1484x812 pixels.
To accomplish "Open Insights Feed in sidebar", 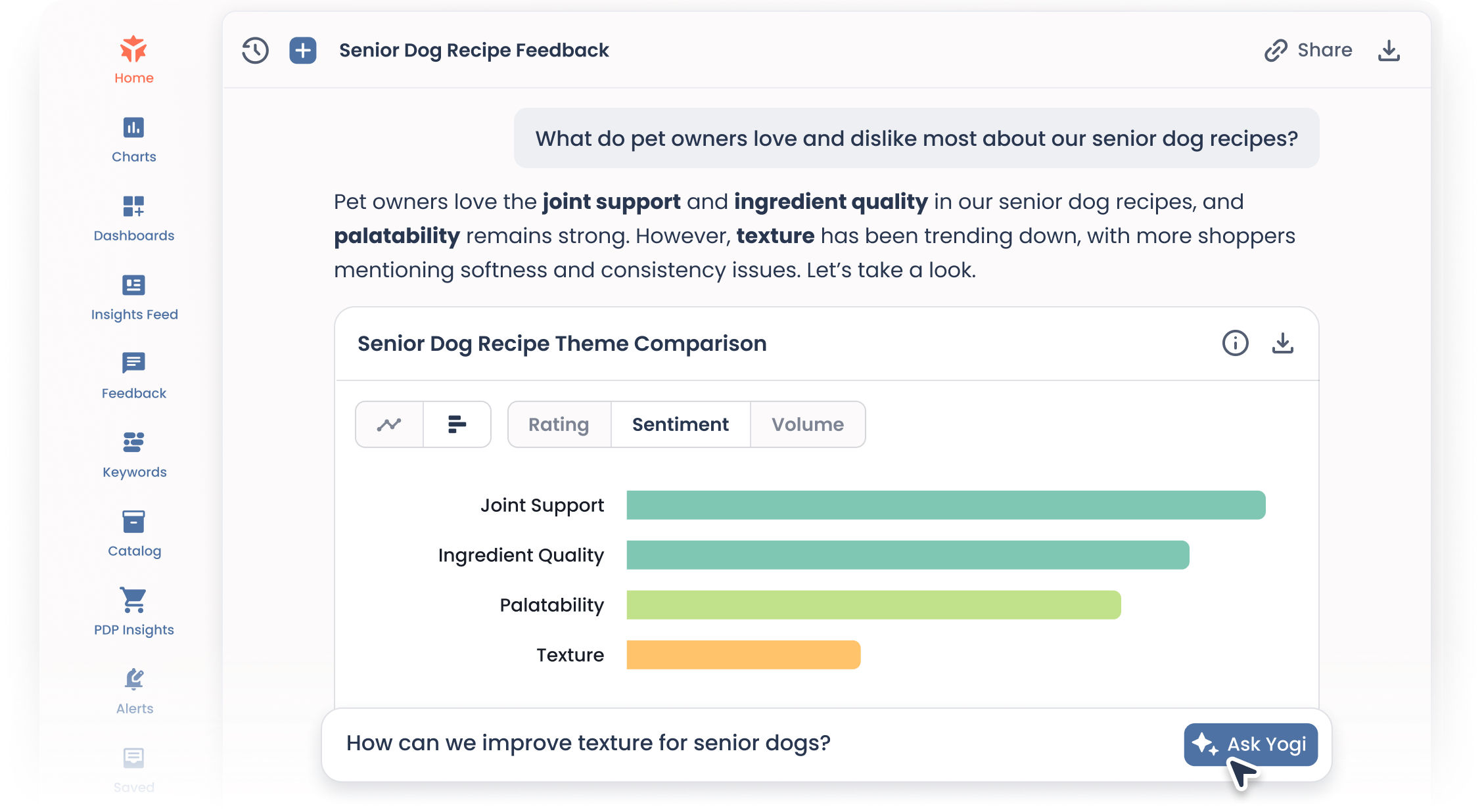I will [x=133, y=297].
